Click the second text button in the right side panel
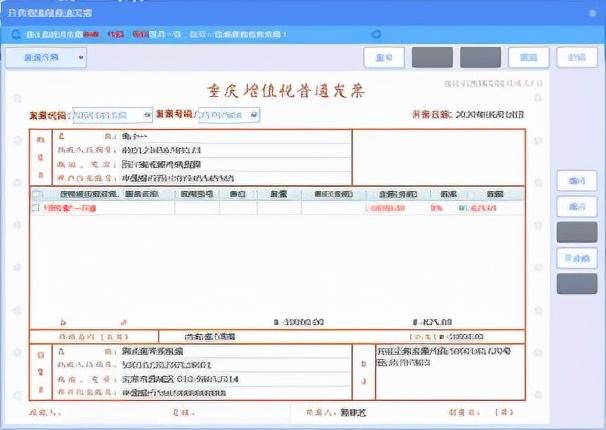Image resolution: width=606 pixels, height=430 pixels. point(576,206)
